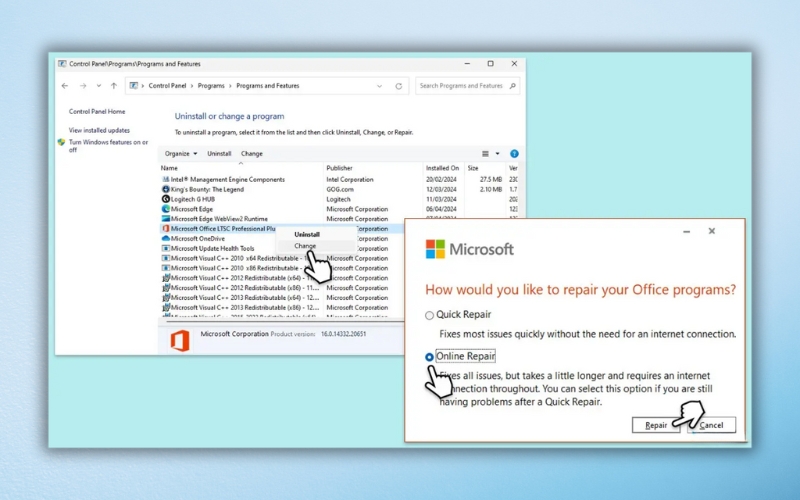The height and width of the screenshot is (500, 800).
Task: Click the Repair button in Office dialog
Action: pos(656,425)
